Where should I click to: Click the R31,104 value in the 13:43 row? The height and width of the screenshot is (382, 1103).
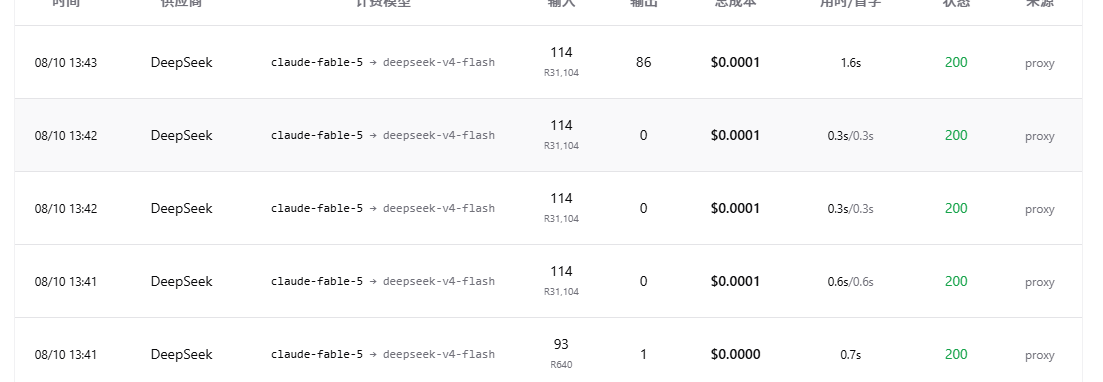tap(561, 72)
